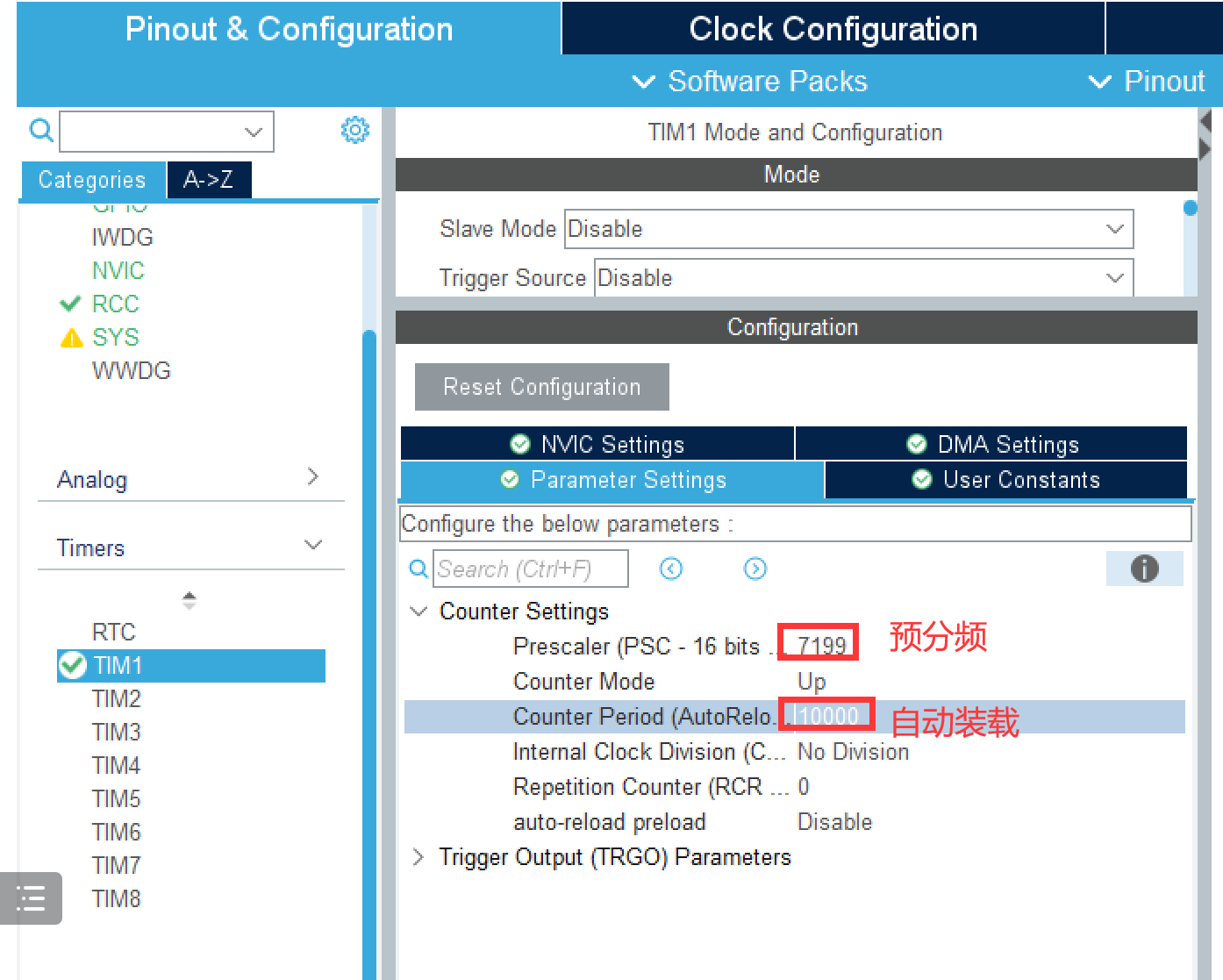1223x980 pixels.
Task: Click the Internal Clock Division value No Division
Action: (853, 752)
